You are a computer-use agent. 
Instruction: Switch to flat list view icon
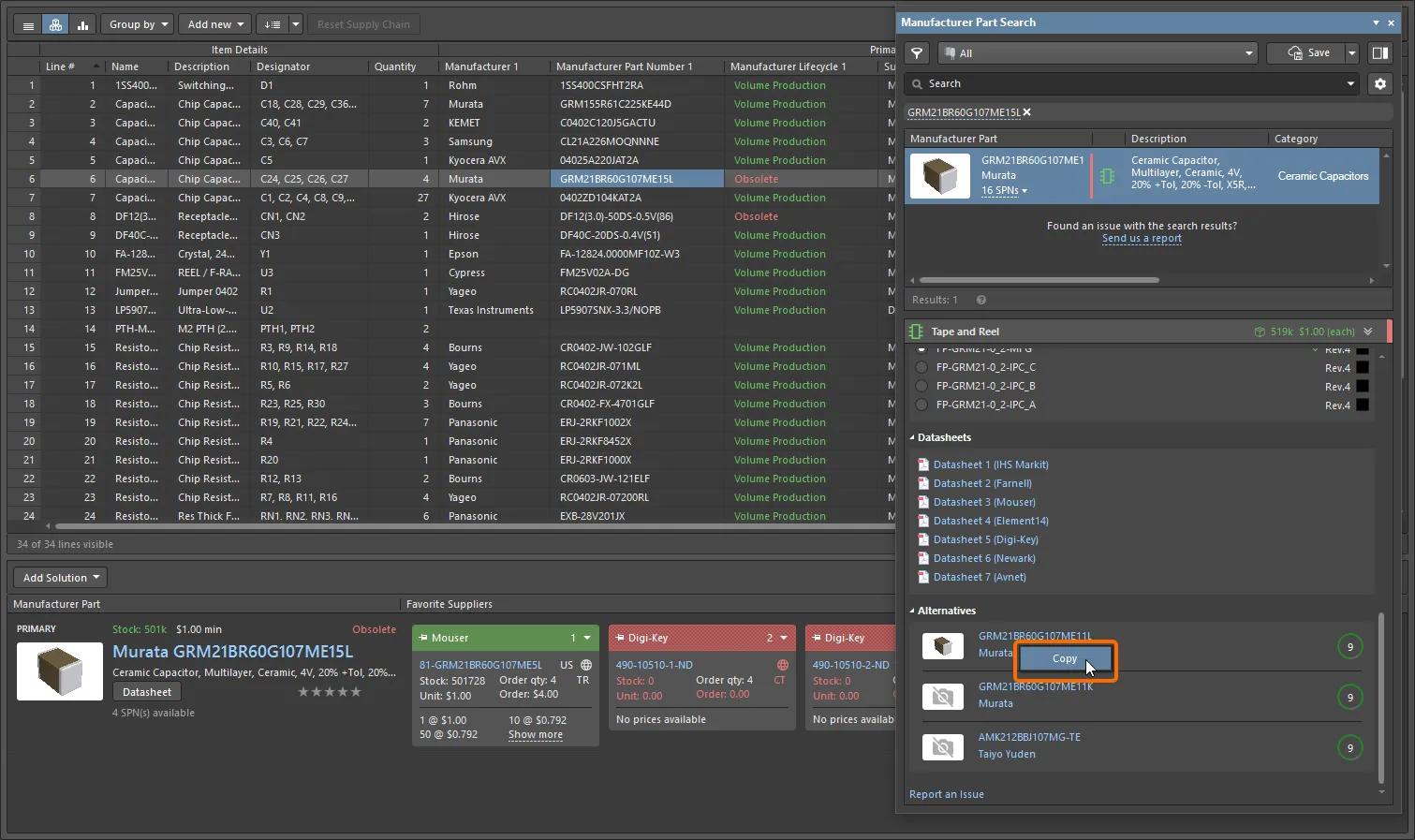[28, 25]
